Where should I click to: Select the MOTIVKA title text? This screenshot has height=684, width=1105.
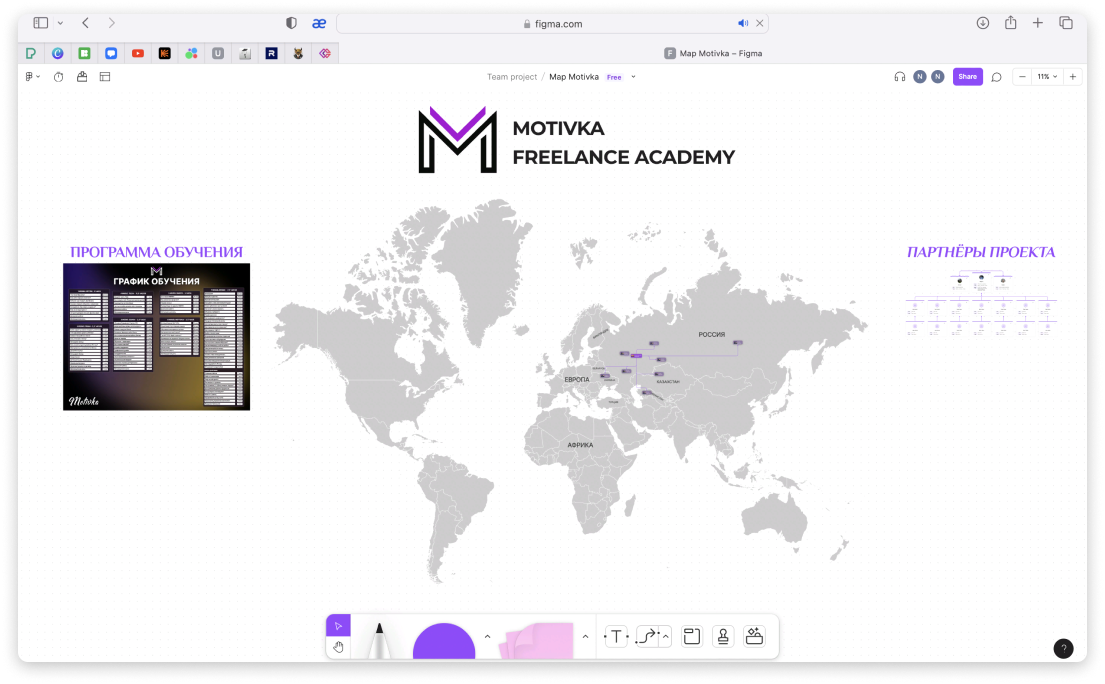coord(558,128)
